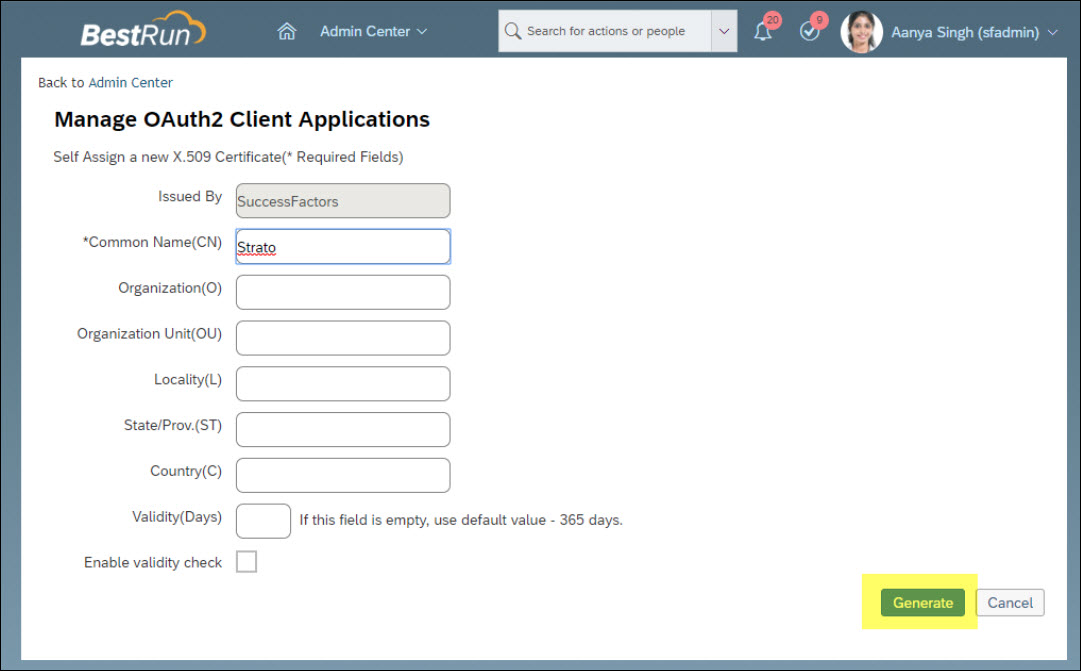The image size is (1081, 671).
Task: Open the to-do checkmark icon
Action: 810,32
